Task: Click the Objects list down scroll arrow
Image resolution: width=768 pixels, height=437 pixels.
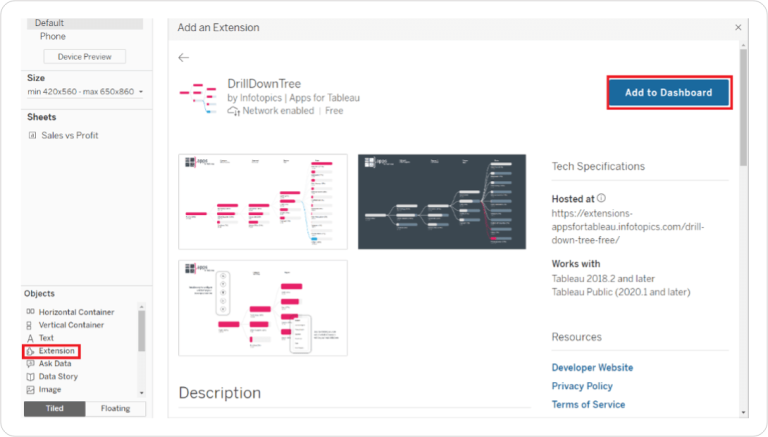Action: 142,393
